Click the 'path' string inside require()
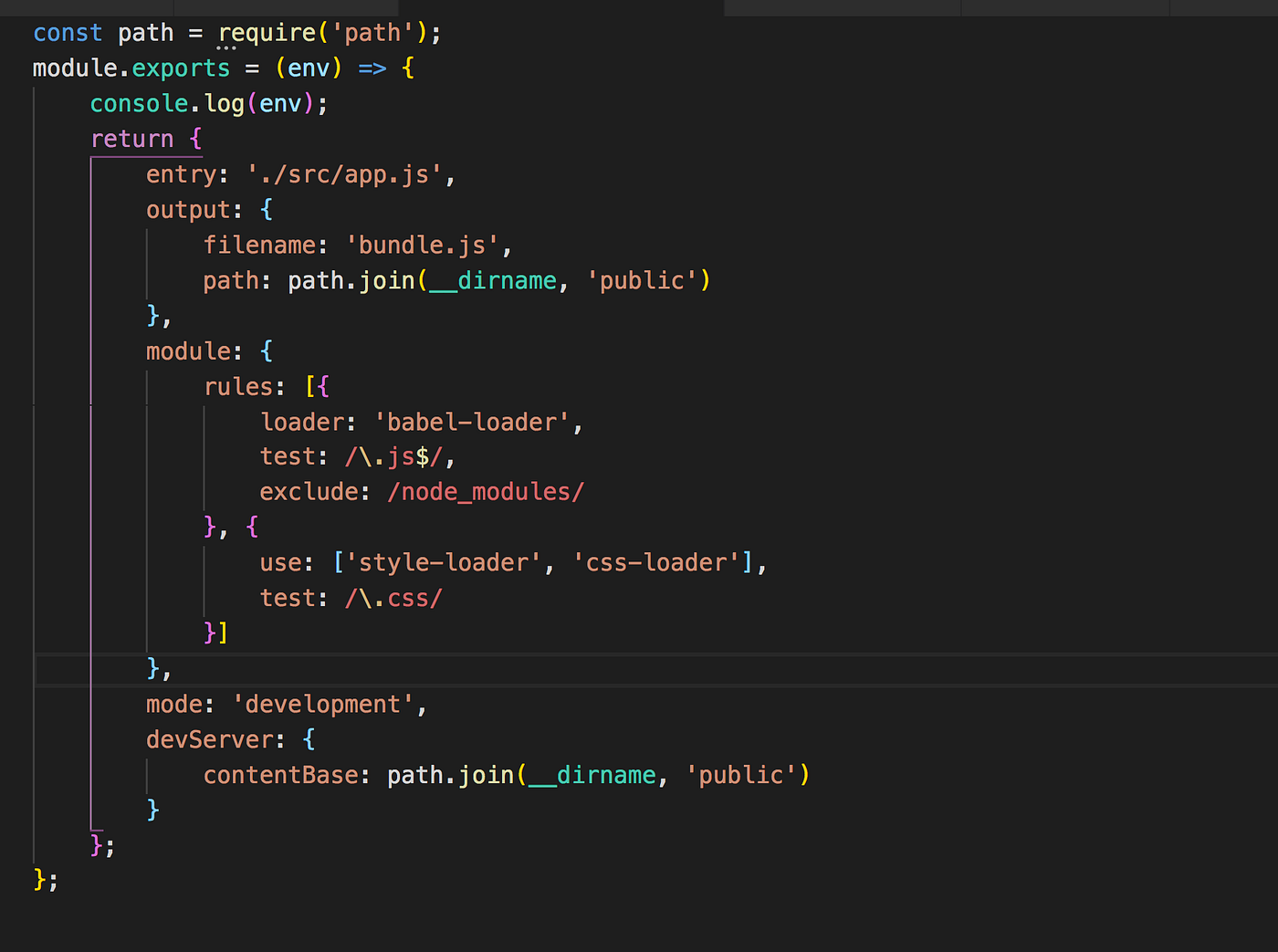 pyautogui.click(x=372, y=34)
